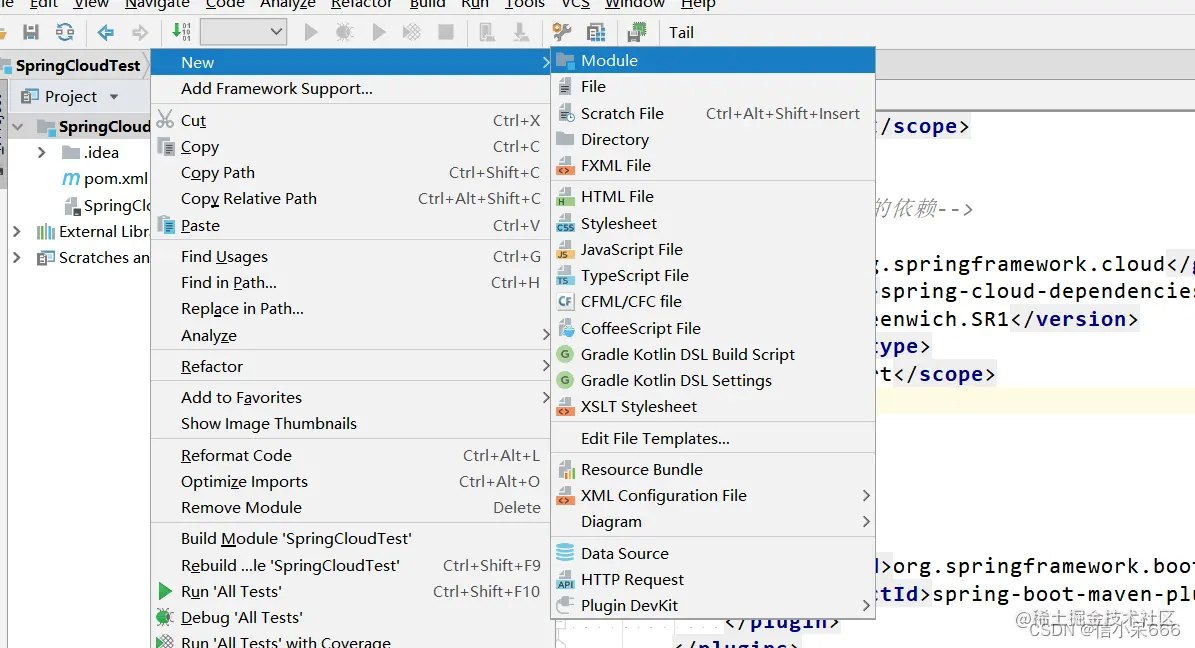This screenshot has width=1195, height=648.
Task: Click the CFML/CFC file icon
Action: click(x=565, y=301)
